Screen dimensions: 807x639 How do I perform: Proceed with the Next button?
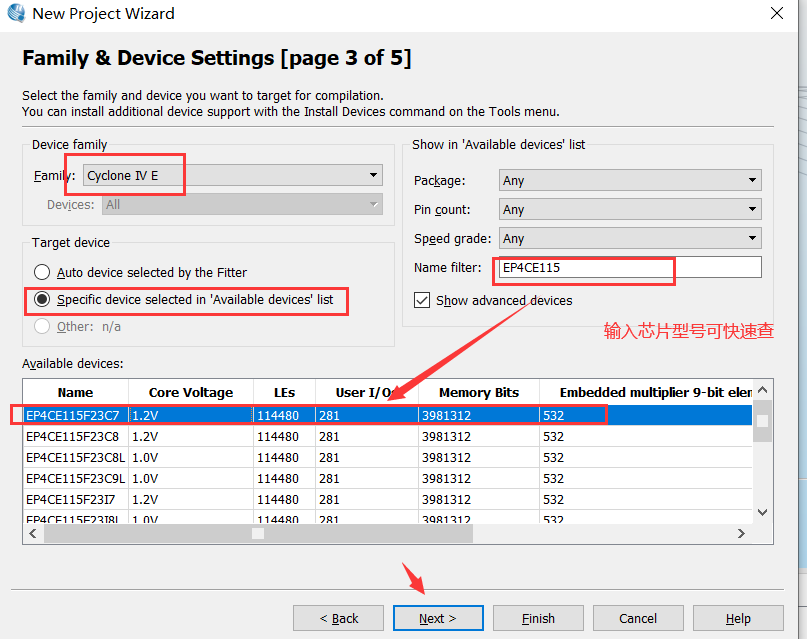pos(438,618)
